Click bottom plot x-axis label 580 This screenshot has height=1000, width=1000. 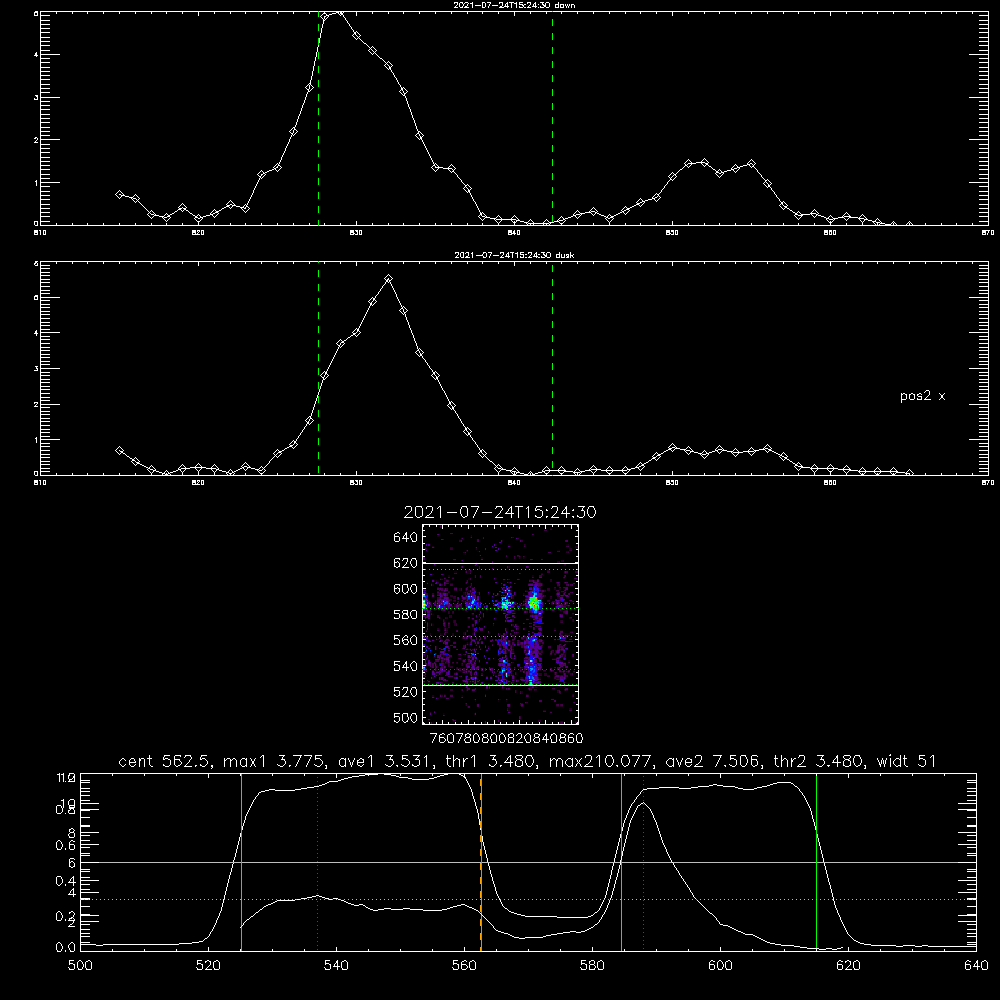pyautogui.click(x=592, y=966)
